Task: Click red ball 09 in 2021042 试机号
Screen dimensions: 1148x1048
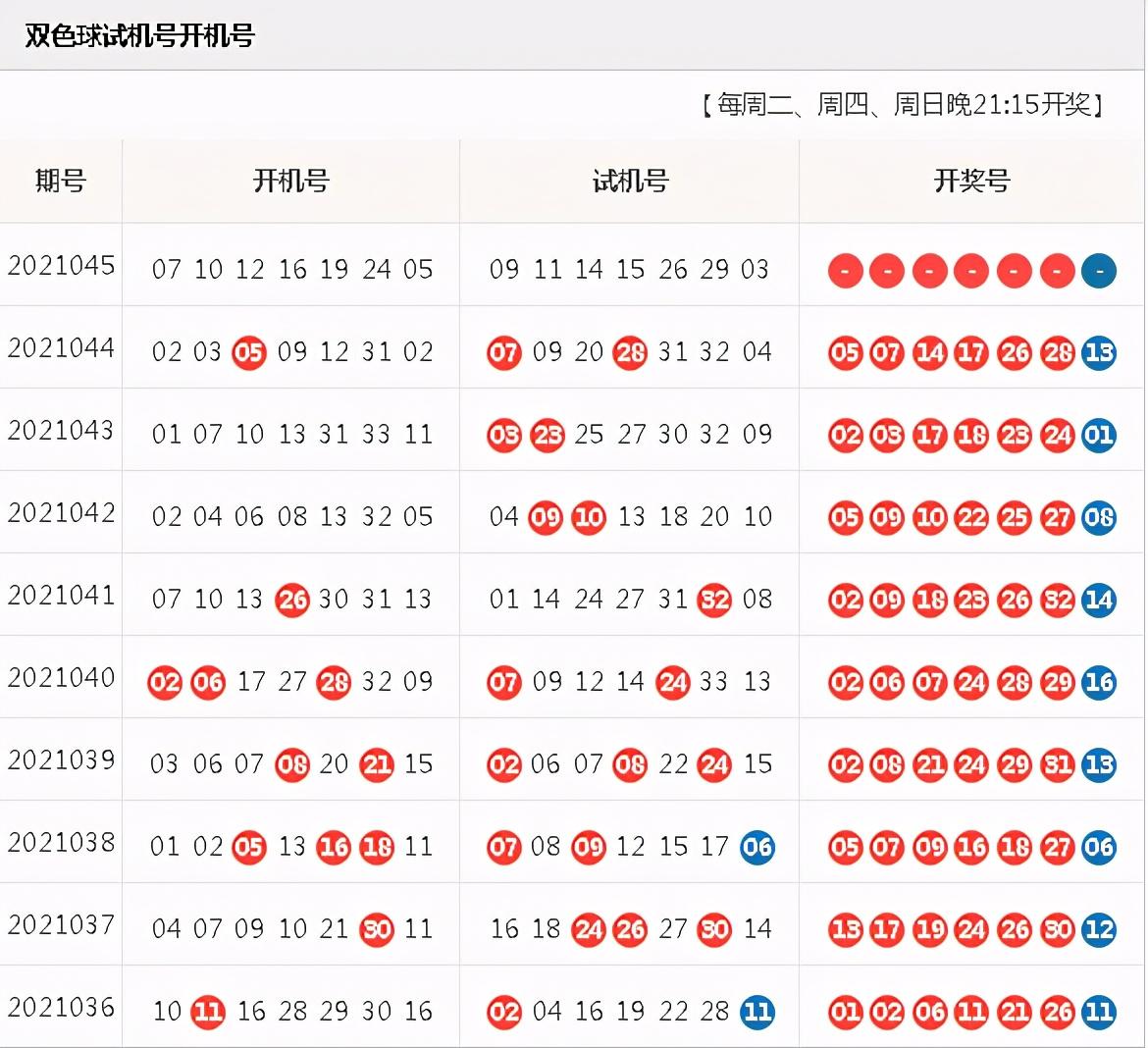Action: [x=546, y=518]
